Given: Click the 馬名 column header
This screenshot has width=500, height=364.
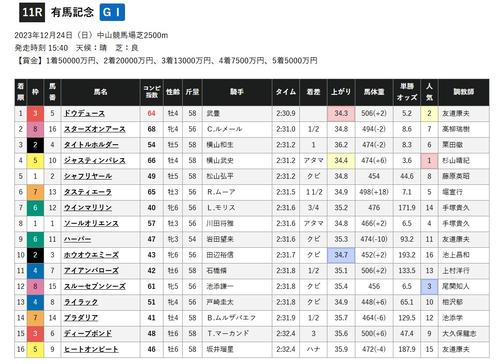Looking at the screenshot, I should pyautogui.click(x=100, y=92).
